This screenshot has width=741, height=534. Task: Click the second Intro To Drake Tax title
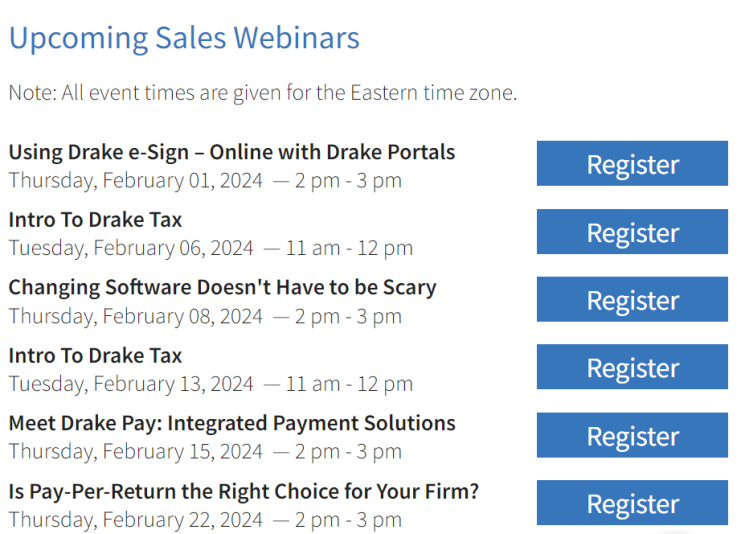click(x=95, y=355)
